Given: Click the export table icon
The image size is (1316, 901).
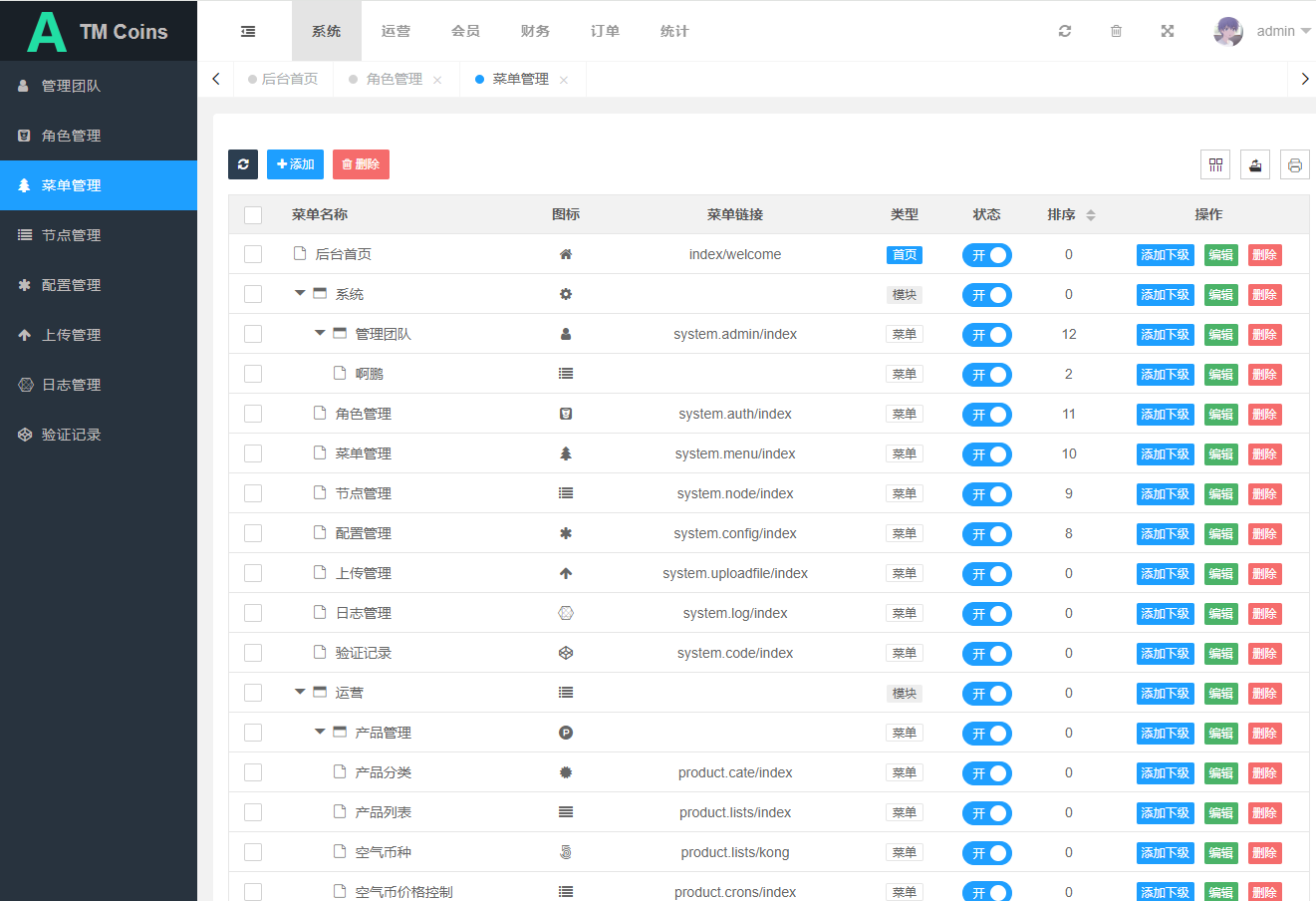Looking at the screenshot, I should tap(1255, 165).
